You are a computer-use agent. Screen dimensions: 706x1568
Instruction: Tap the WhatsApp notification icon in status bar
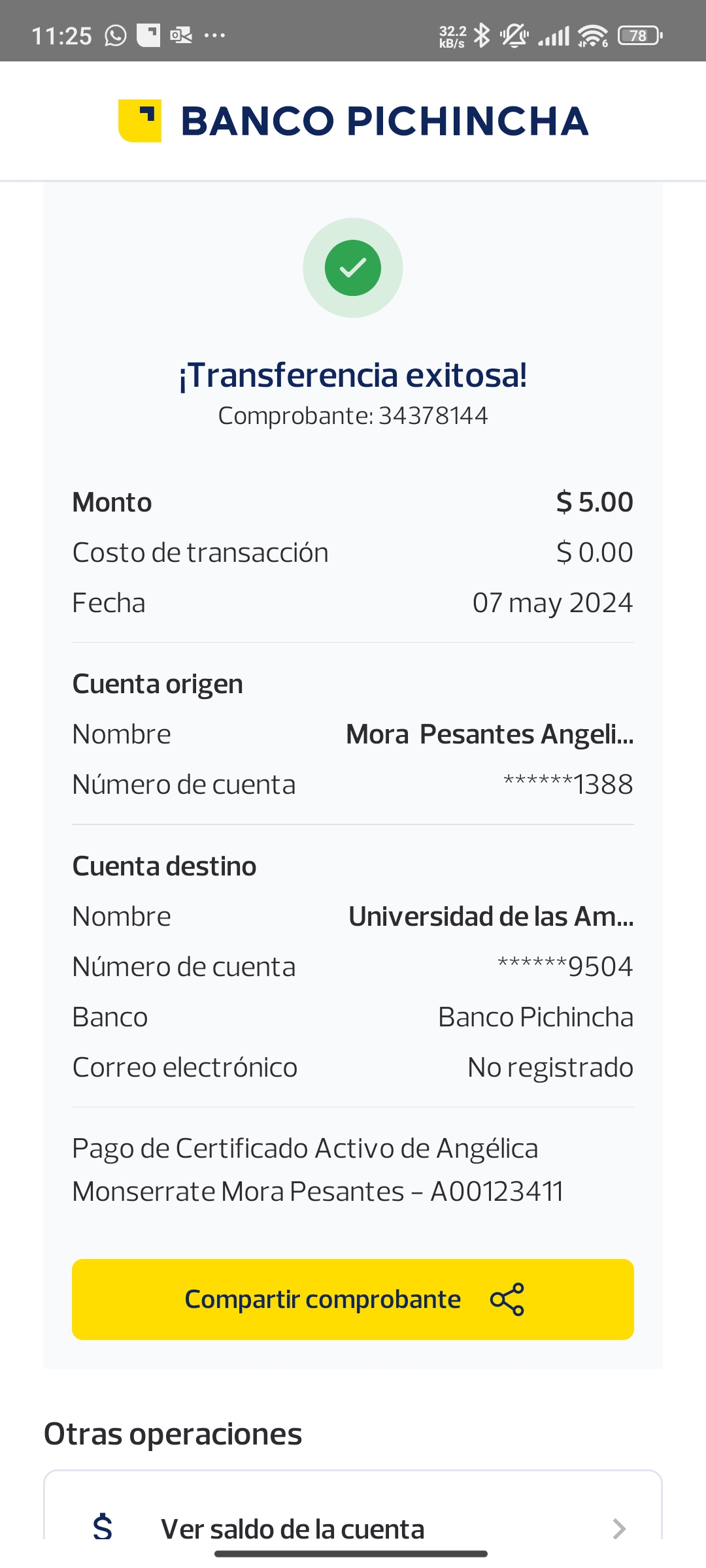(116, 35)
